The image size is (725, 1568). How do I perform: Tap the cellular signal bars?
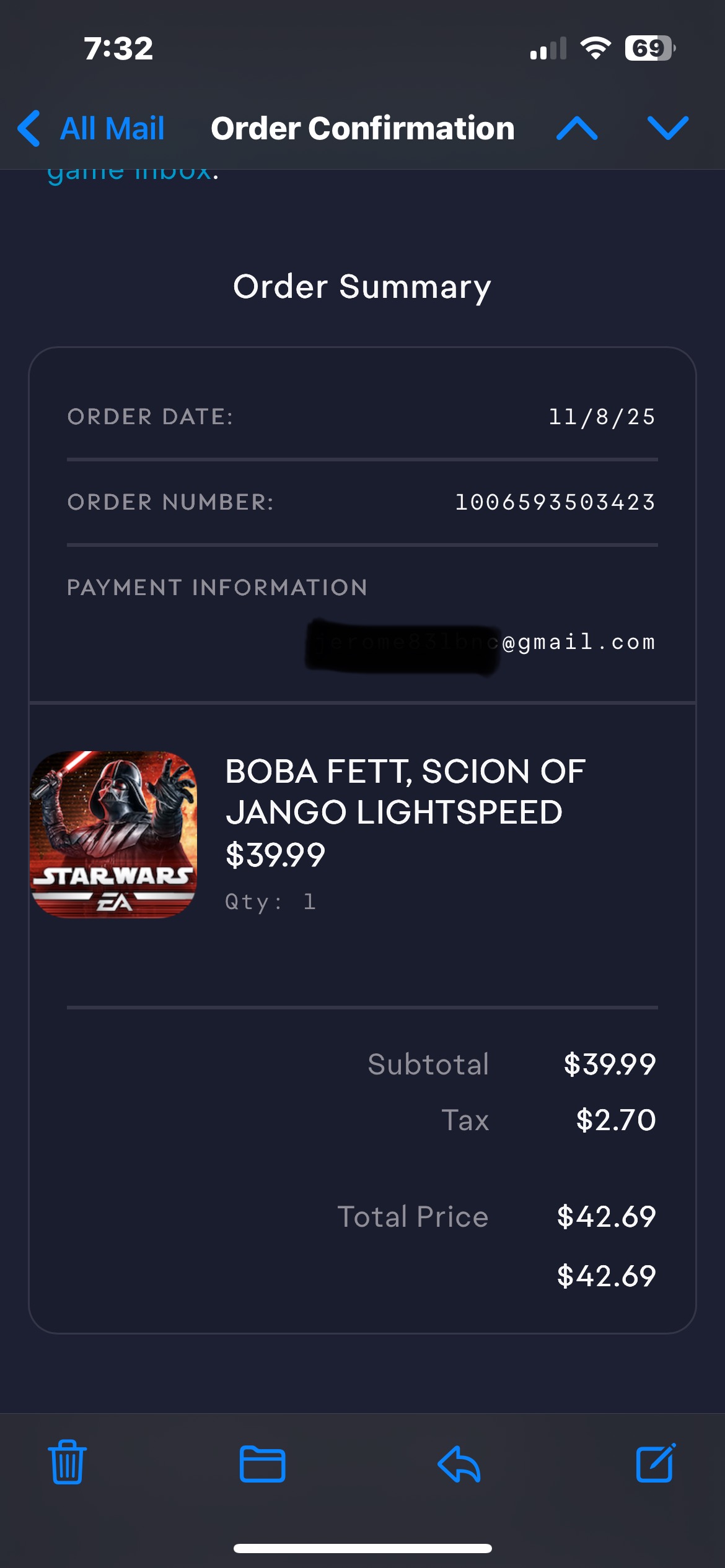click(x=548, y=48)
